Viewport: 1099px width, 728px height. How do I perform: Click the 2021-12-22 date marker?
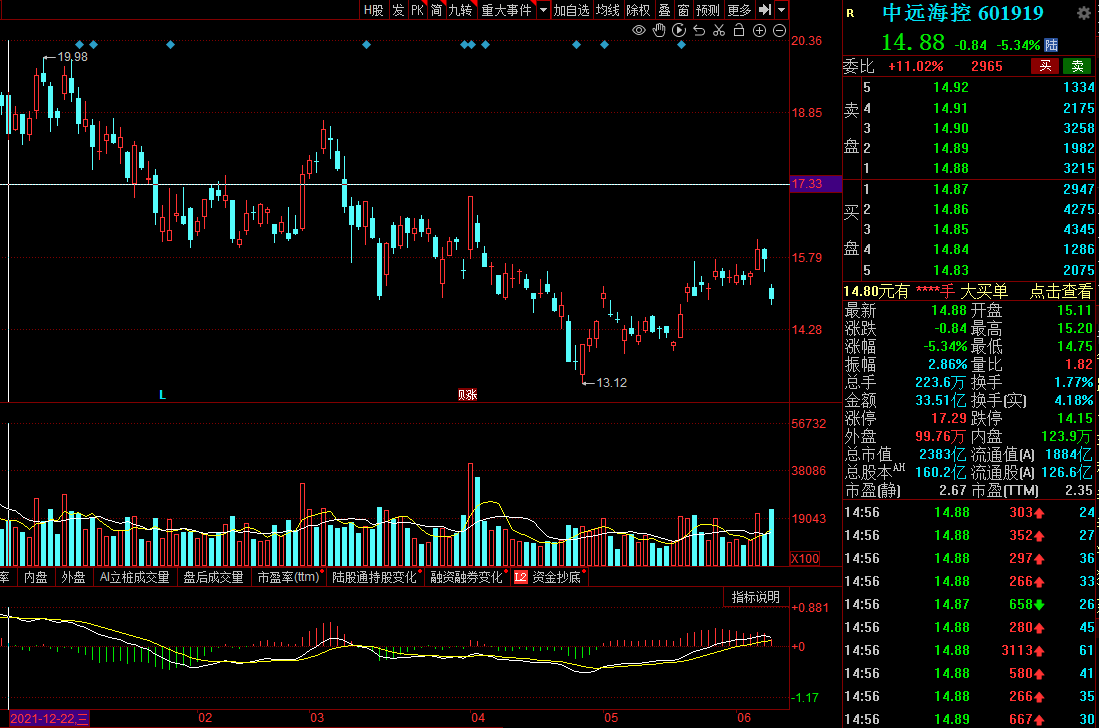pos(45,718)
